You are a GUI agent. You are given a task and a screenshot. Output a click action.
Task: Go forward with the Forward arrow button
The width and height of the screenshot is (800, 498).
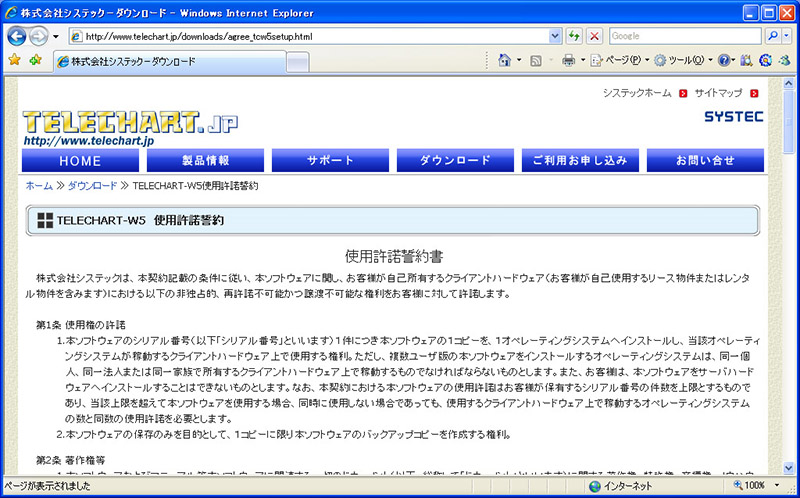pyautogui.click(x=38, y=36)
